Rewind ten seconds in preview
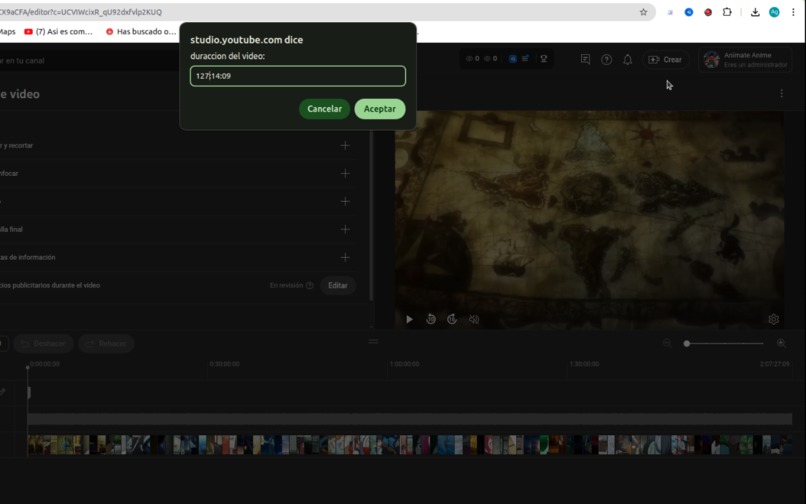The width and height of the screenshot is (806, 504). point(431,319)
